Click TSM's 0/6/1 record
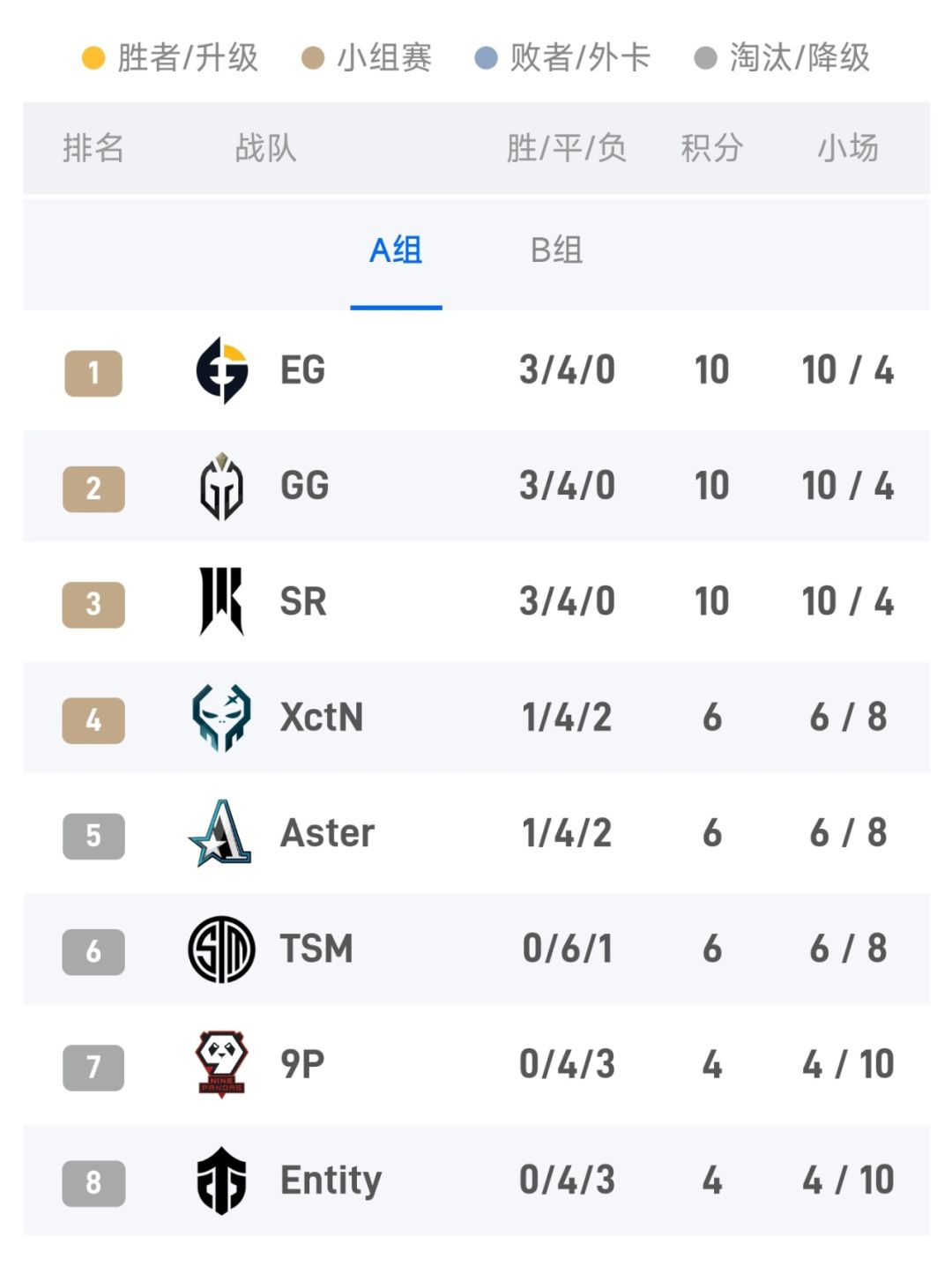The image size is (952, 1281). [x=567, y=950]
